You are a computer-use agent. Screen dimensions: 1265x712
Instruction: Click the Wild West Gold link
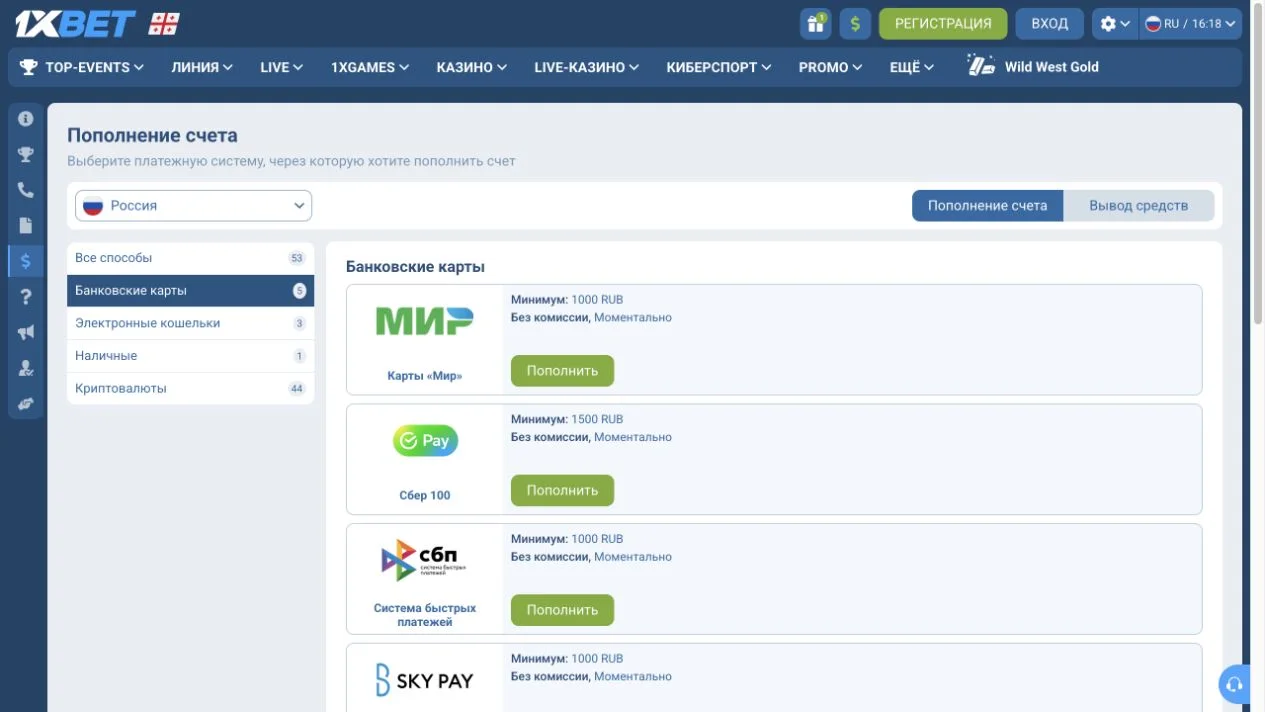click(x=1051, y=67)
